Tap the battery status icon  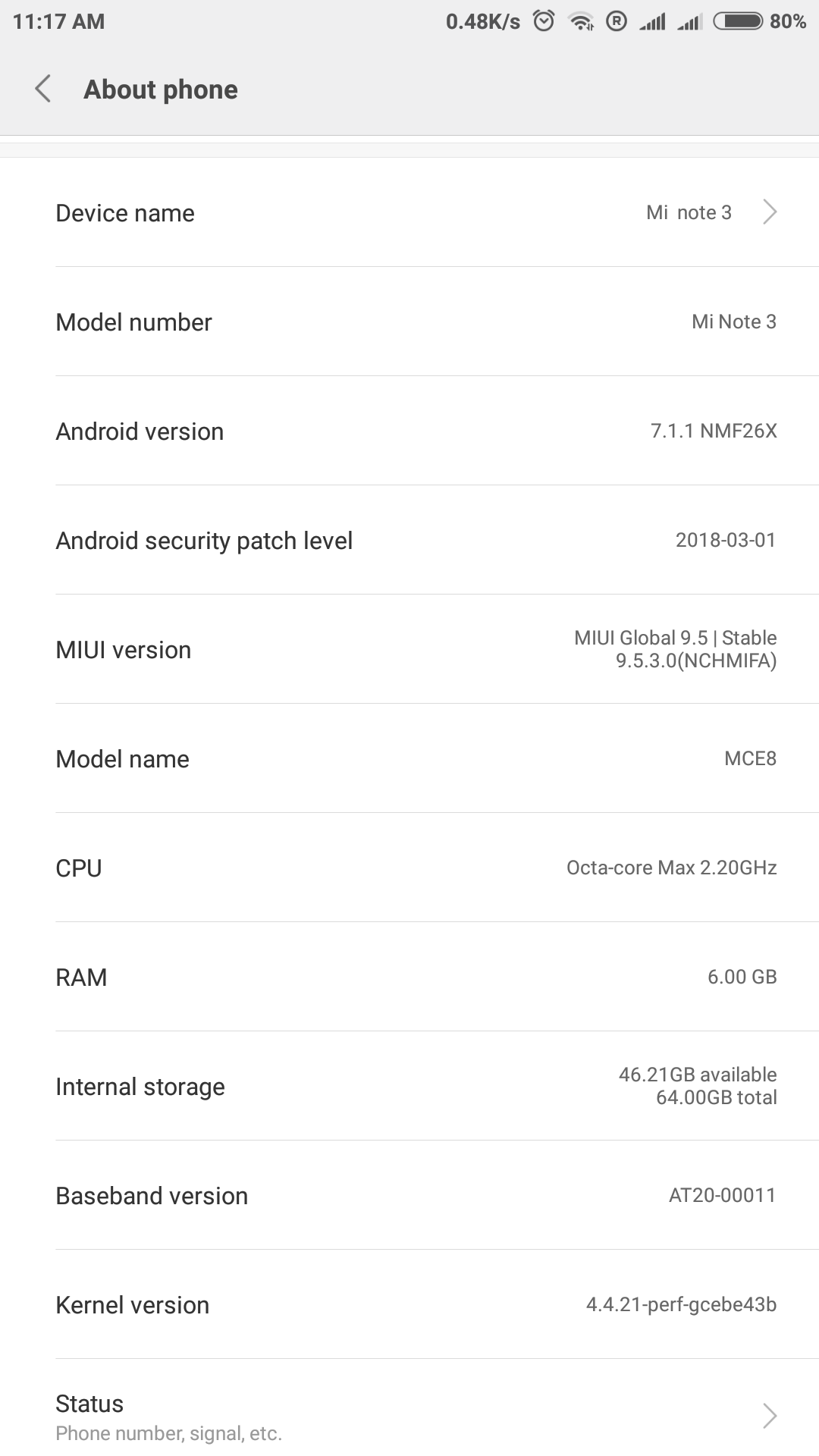(738, 21)
